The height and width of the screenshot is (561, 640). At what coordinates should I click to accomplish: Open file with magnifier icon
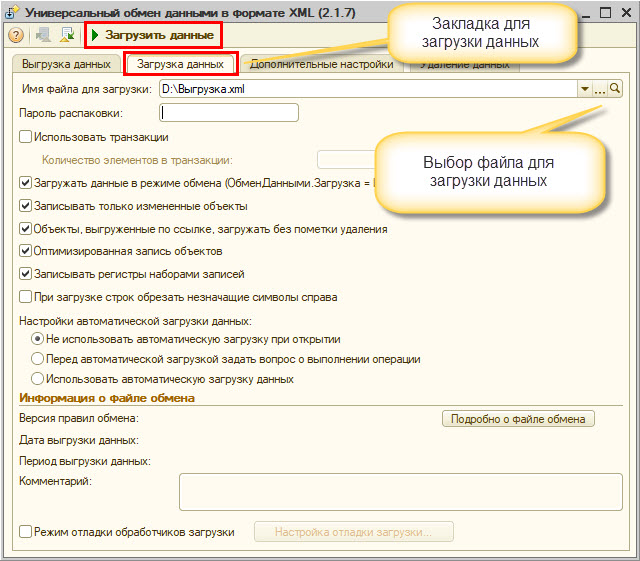pos(615,89)
